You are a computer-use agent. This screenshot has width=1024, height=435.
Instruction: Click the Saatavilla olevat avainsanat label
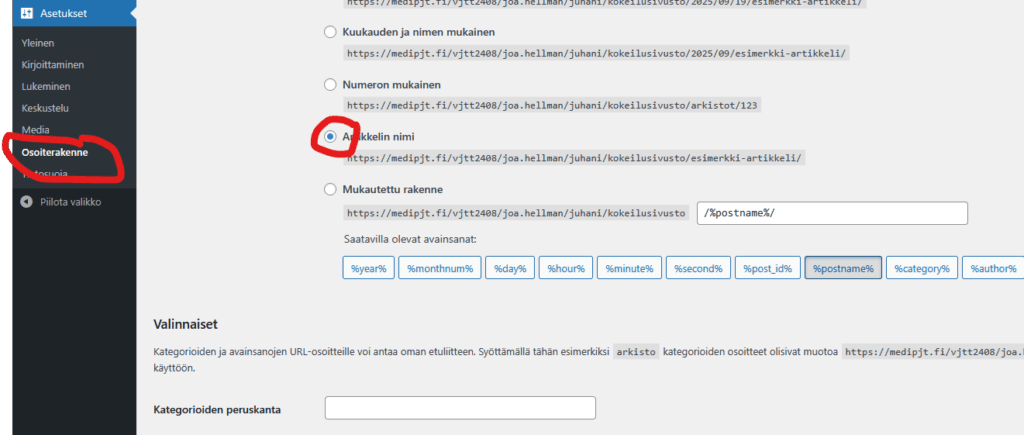(x=410, y=239)
